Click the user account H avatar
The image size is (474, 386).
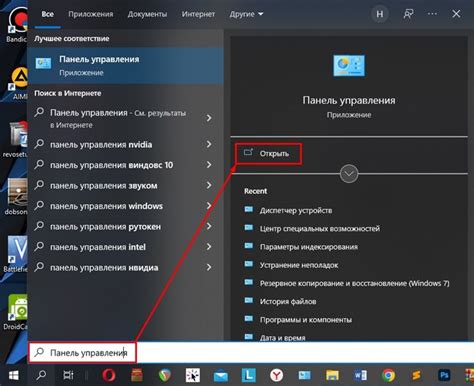click(380, 14)
